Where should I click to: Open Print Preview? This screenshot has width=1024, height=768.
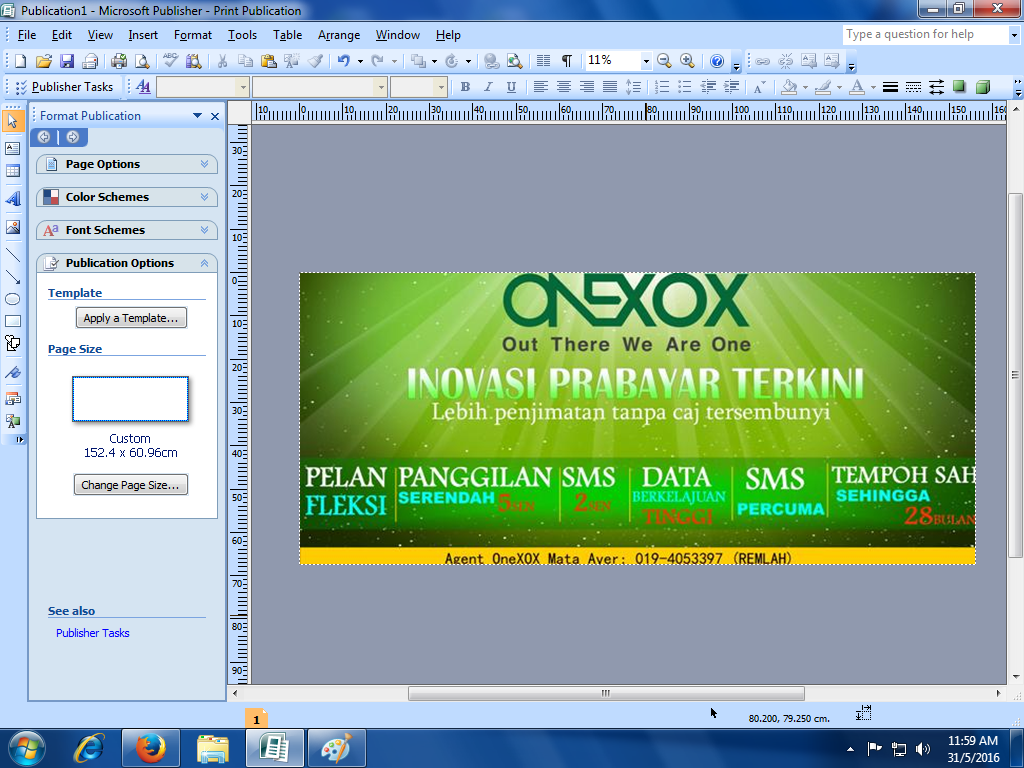coord(141,61)
